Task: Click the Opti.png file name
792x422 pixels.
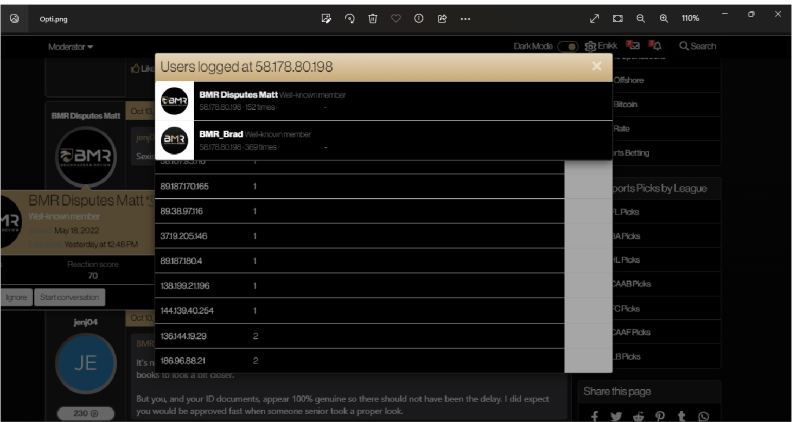Action: pos(54,19)
